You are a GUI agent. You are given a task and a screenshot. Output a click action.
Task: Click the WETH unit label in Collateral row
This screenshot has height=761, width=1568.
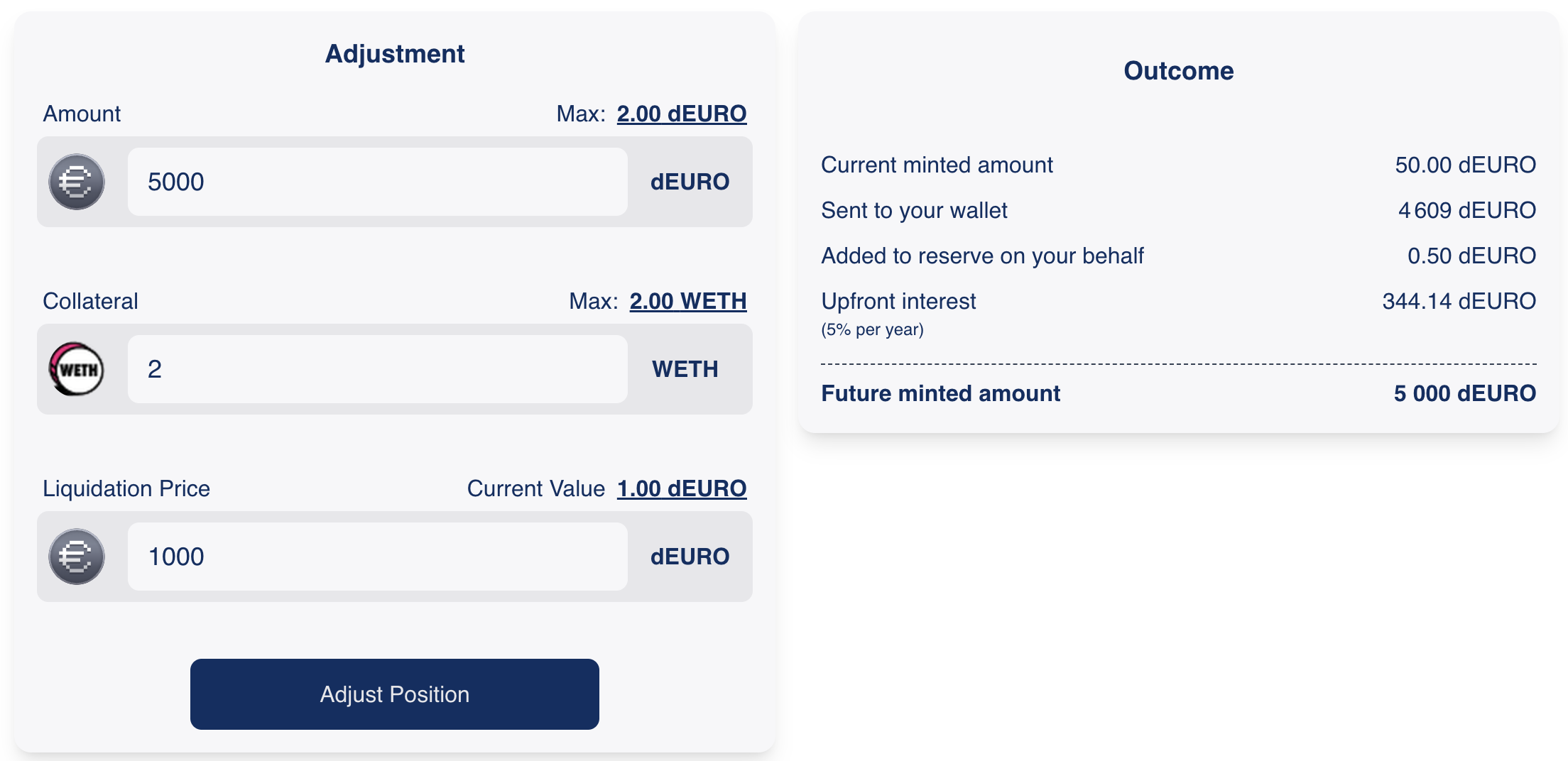[685, 369]
